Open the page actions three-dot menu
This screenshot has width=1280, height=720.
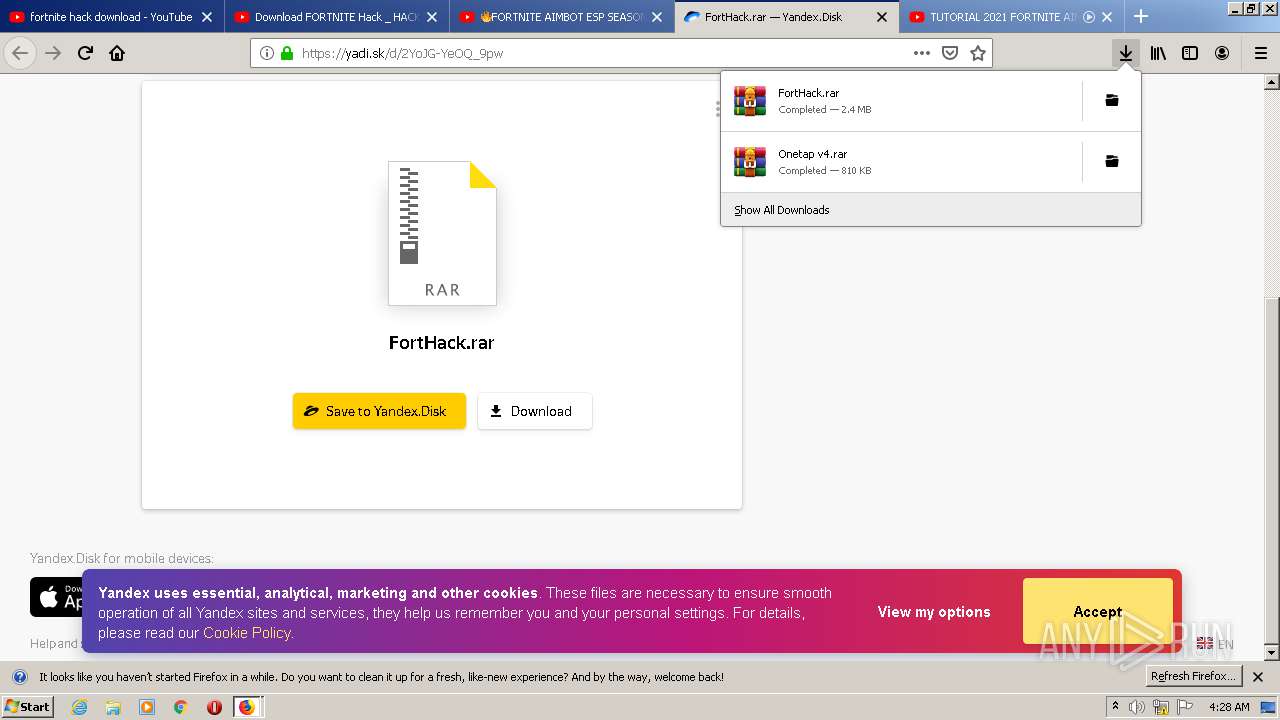[x=921, y=53]
